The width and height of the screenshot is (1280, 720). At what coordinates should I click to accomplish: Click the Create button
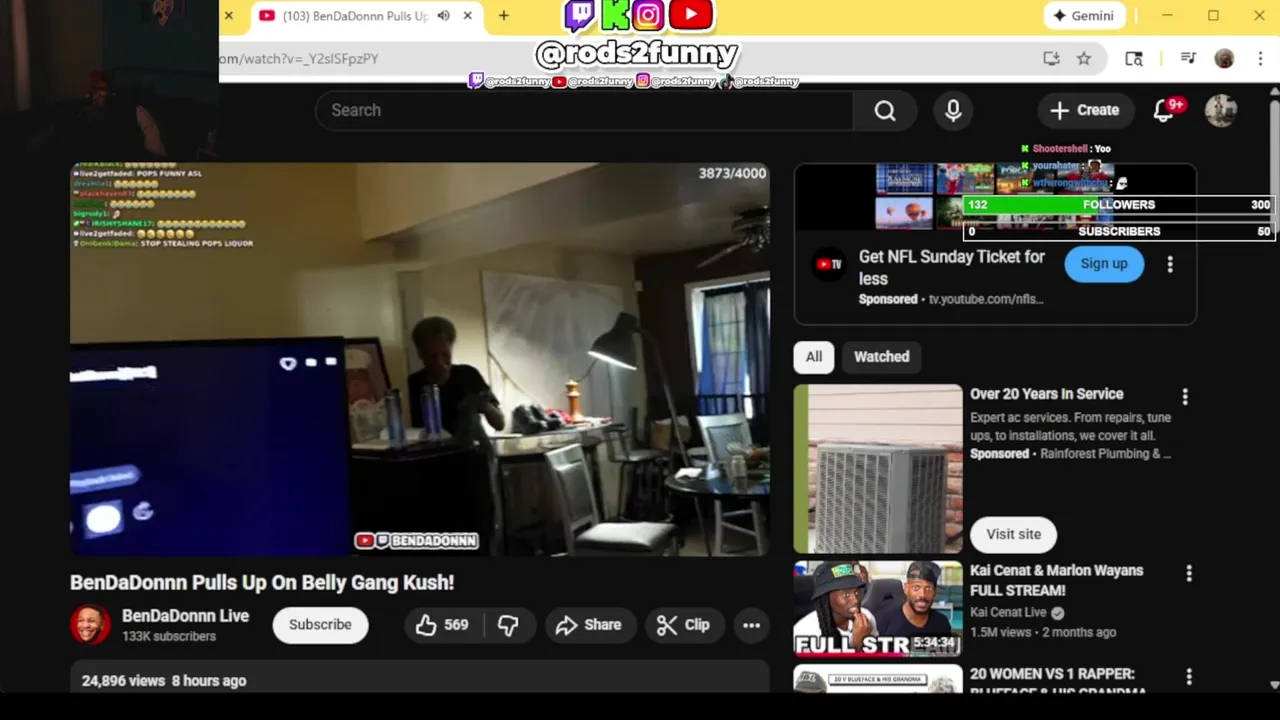pos(1085,110)
